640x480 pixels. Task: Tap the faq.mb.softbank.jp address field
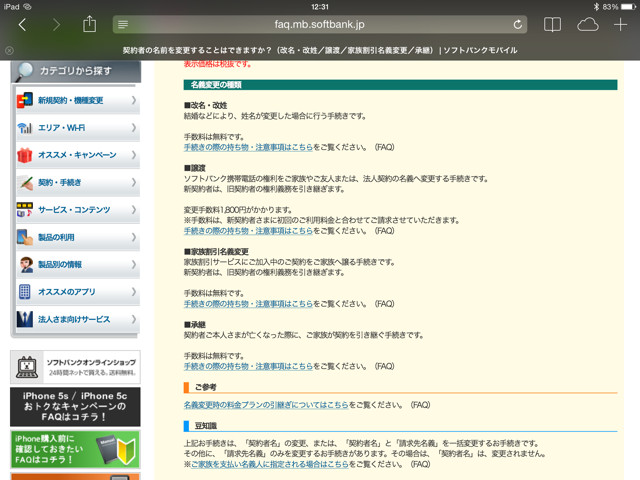[320, 24]
